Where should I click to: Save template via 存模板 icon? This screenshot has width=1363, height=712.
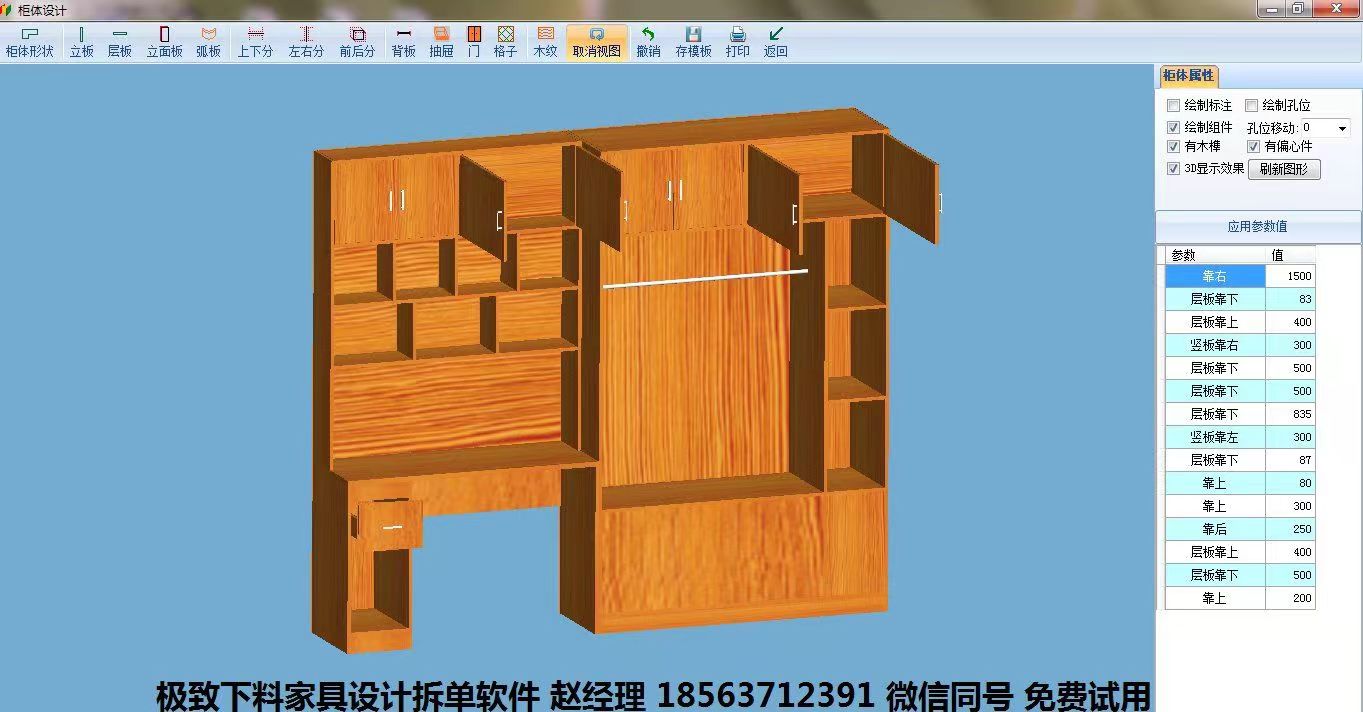(693, 42)
